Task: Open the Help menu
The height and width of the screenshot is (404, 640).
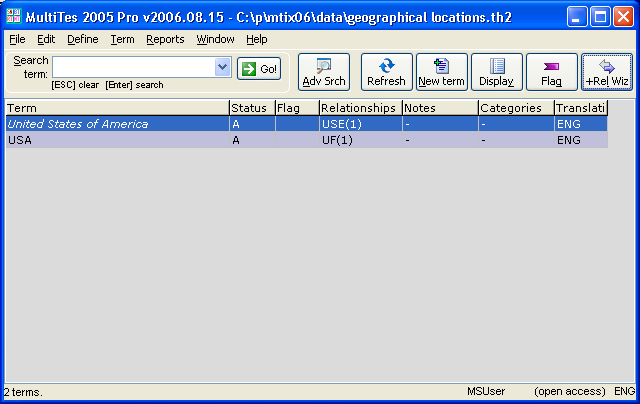Action: coord(257,39)
